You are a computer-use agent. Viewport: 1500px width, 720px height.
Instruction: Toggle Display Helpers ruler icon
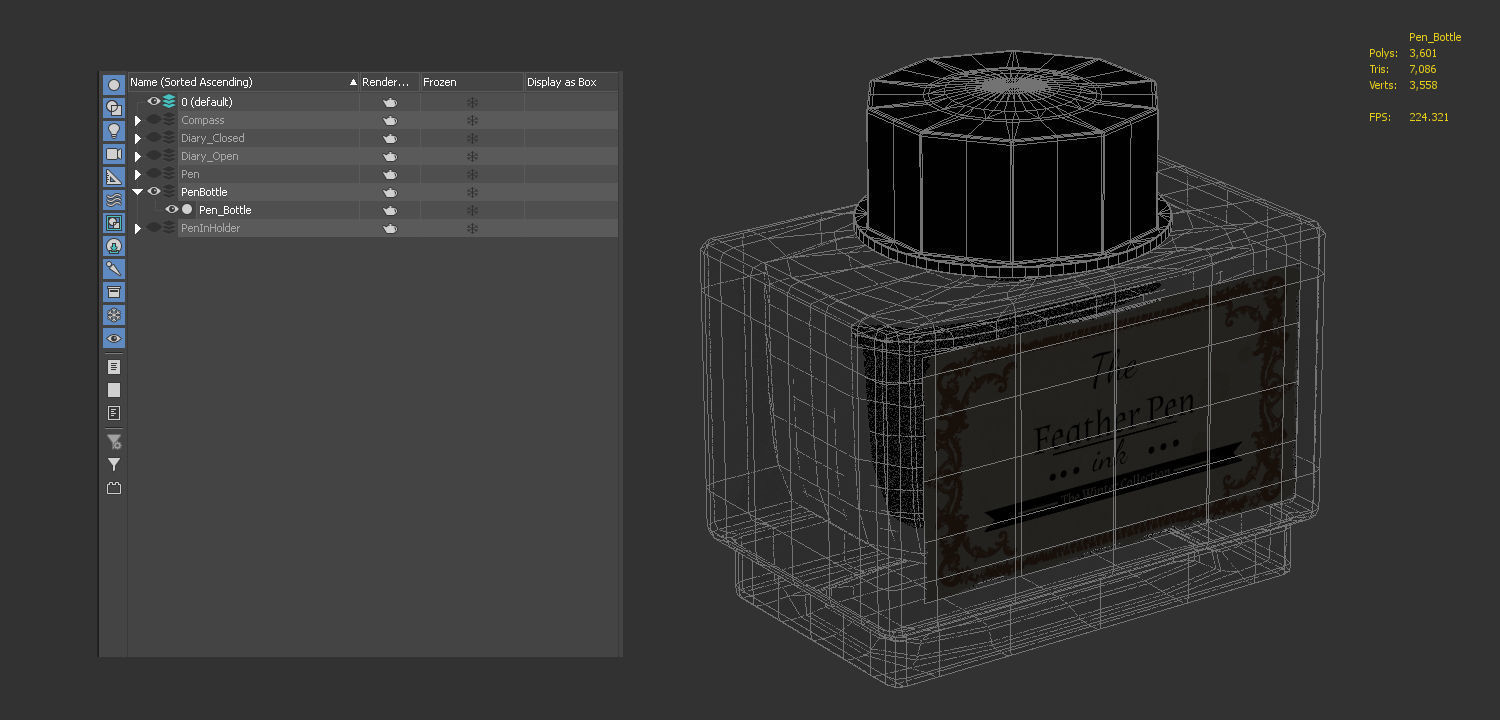click(x=114, y=177)
